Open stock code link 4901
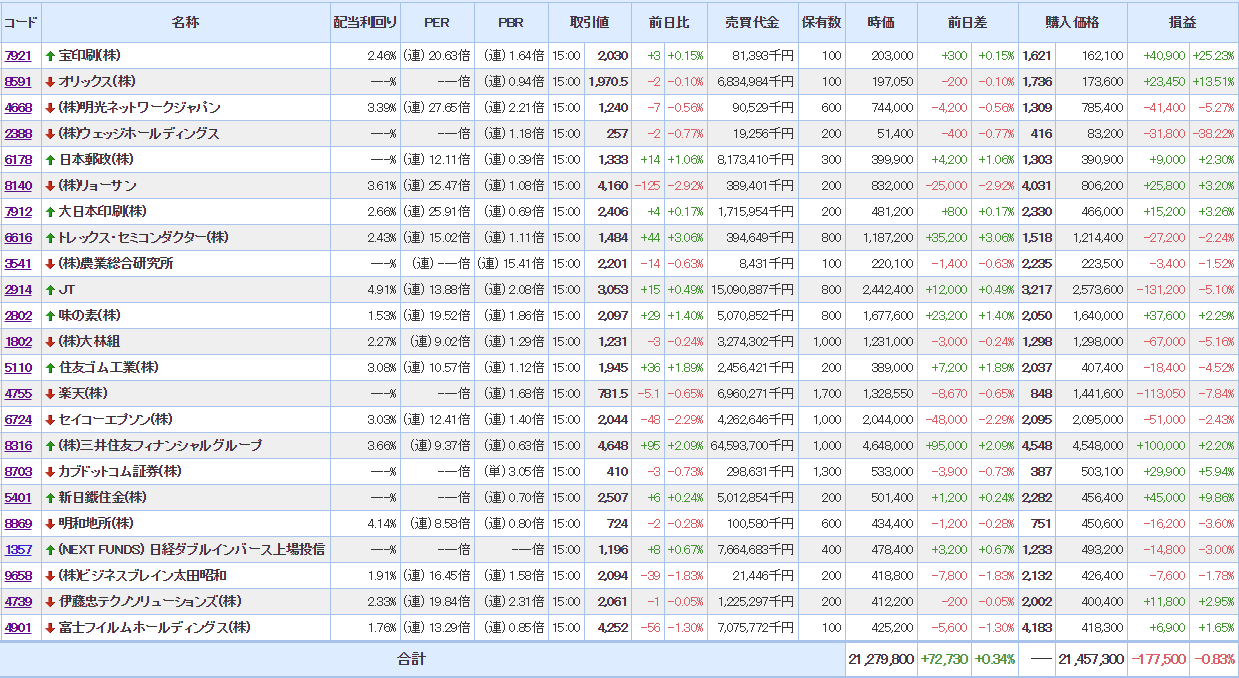Image resolution: width=1239 pixels, height=678 pixels. [x=18, y=628]
